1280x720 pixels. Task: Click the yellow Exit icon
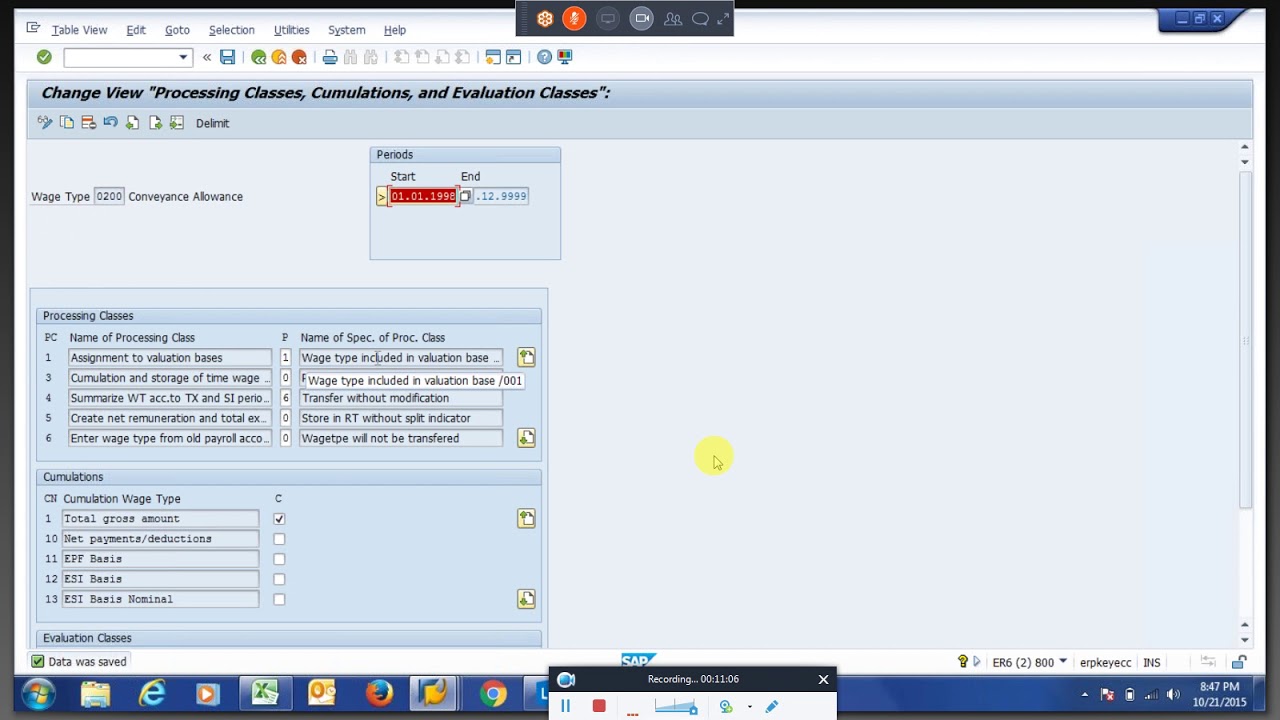(279, 57)
